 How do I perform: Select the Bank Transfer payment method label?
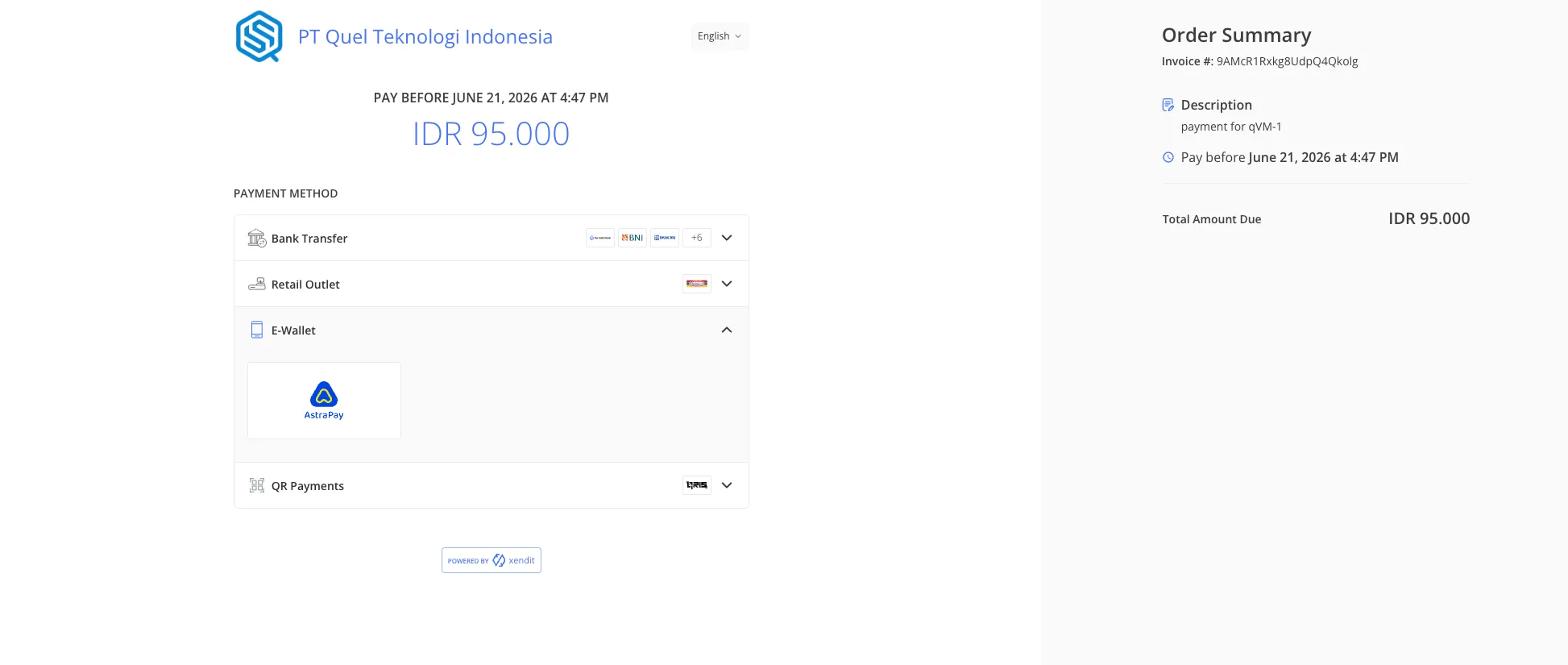coord(309,239)
